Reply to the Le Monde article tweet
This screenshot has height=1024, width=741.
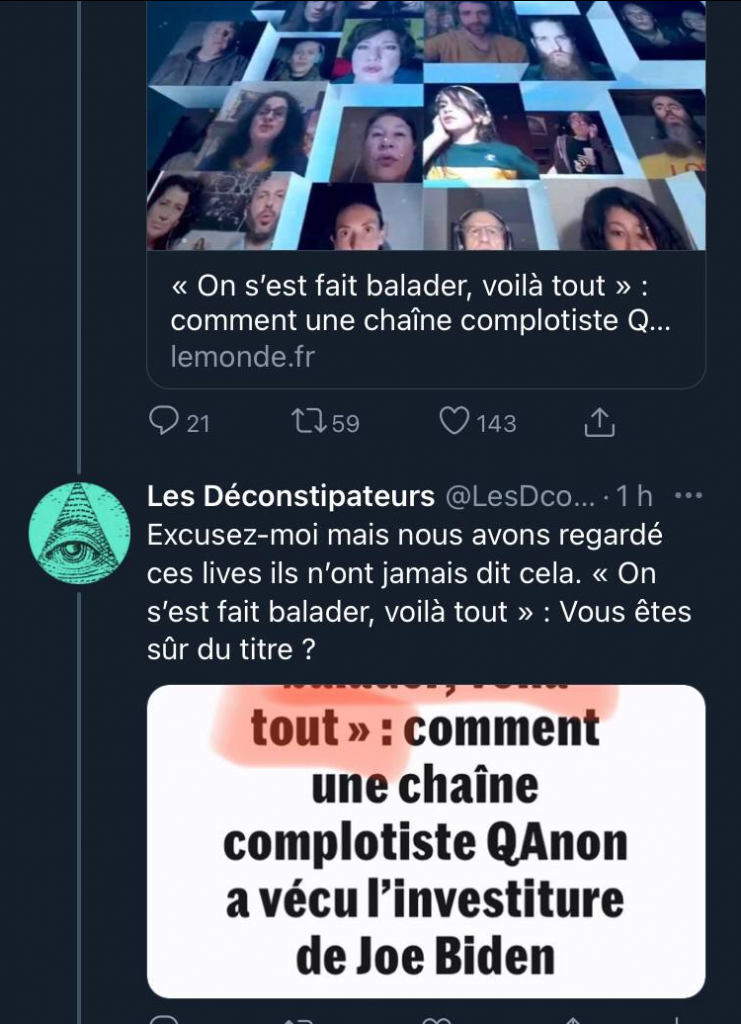click(163, 422)
